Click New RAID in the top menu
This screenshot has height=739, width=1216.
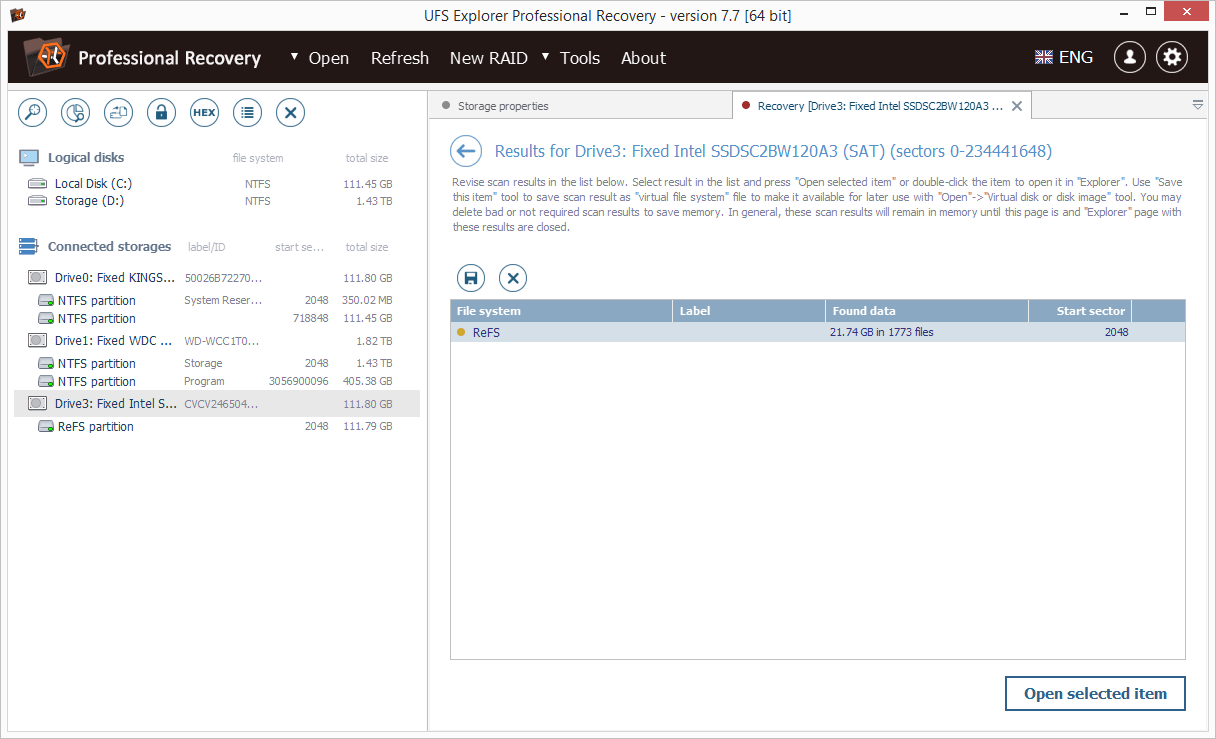489,58
